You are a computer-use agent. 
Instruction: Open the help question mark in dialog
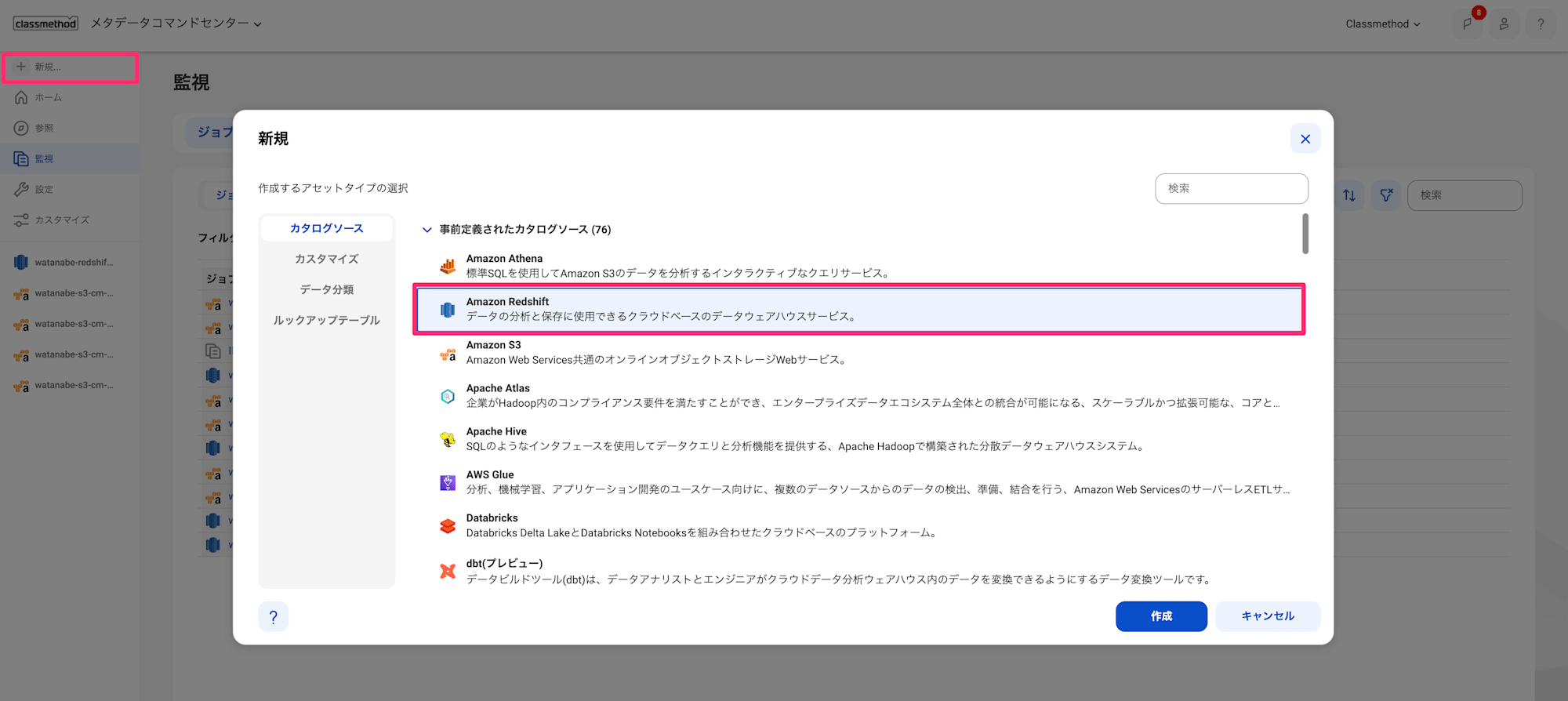(274, 616)
